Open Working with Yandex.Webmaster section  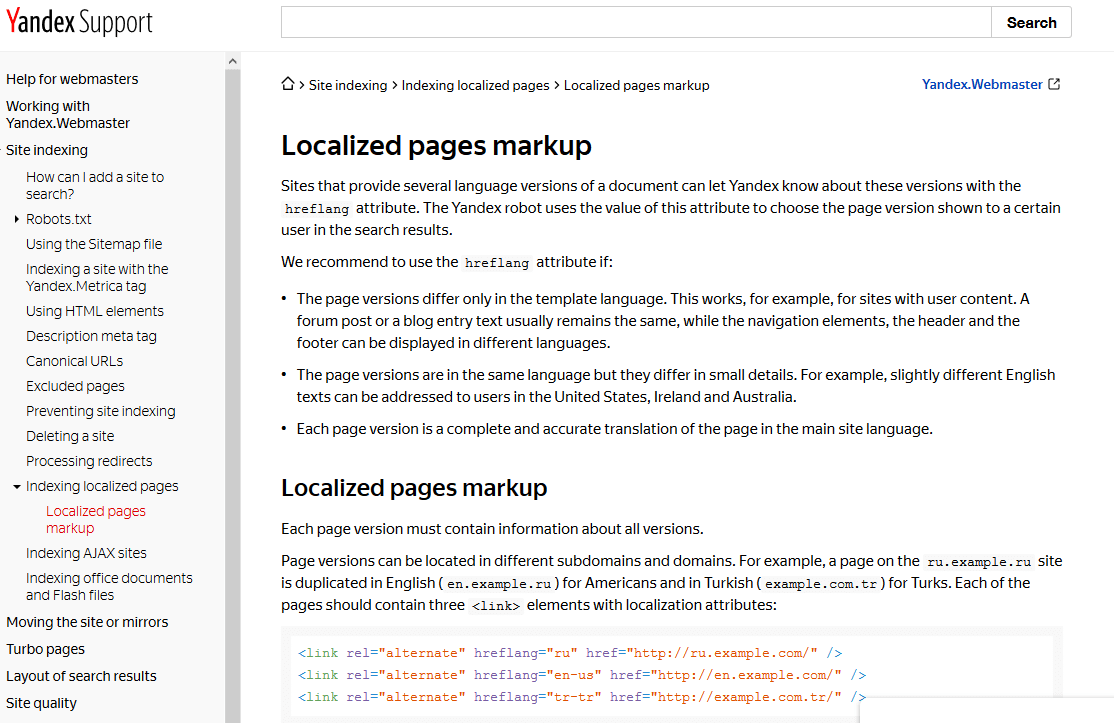67,114
